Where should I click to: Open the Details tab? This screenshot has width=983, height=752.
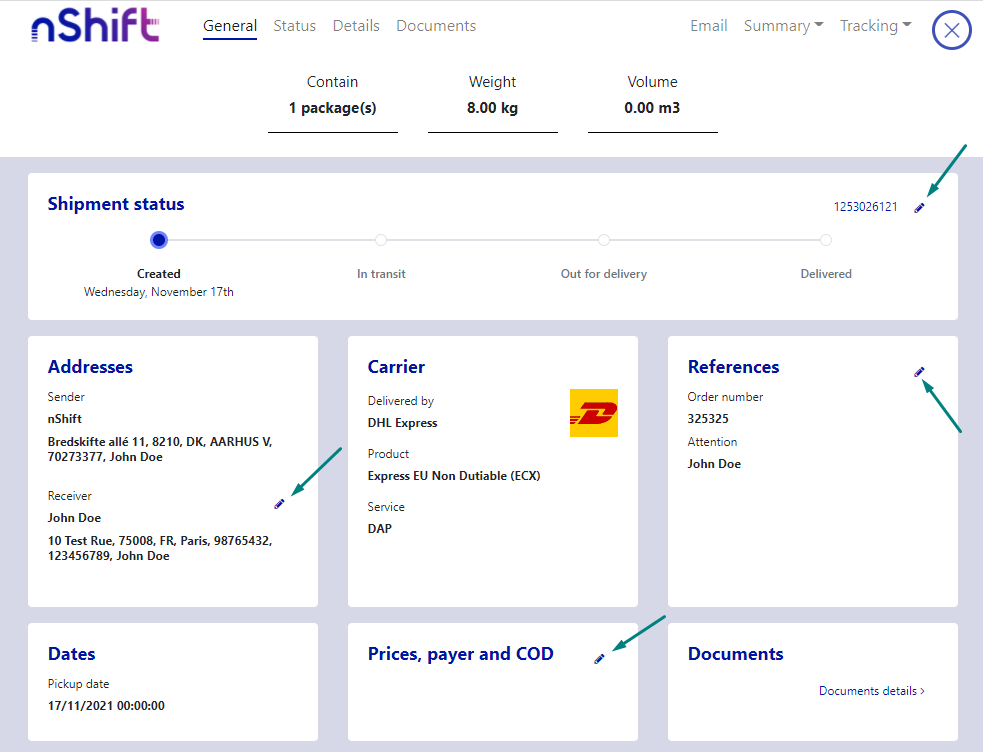(356, 26)
